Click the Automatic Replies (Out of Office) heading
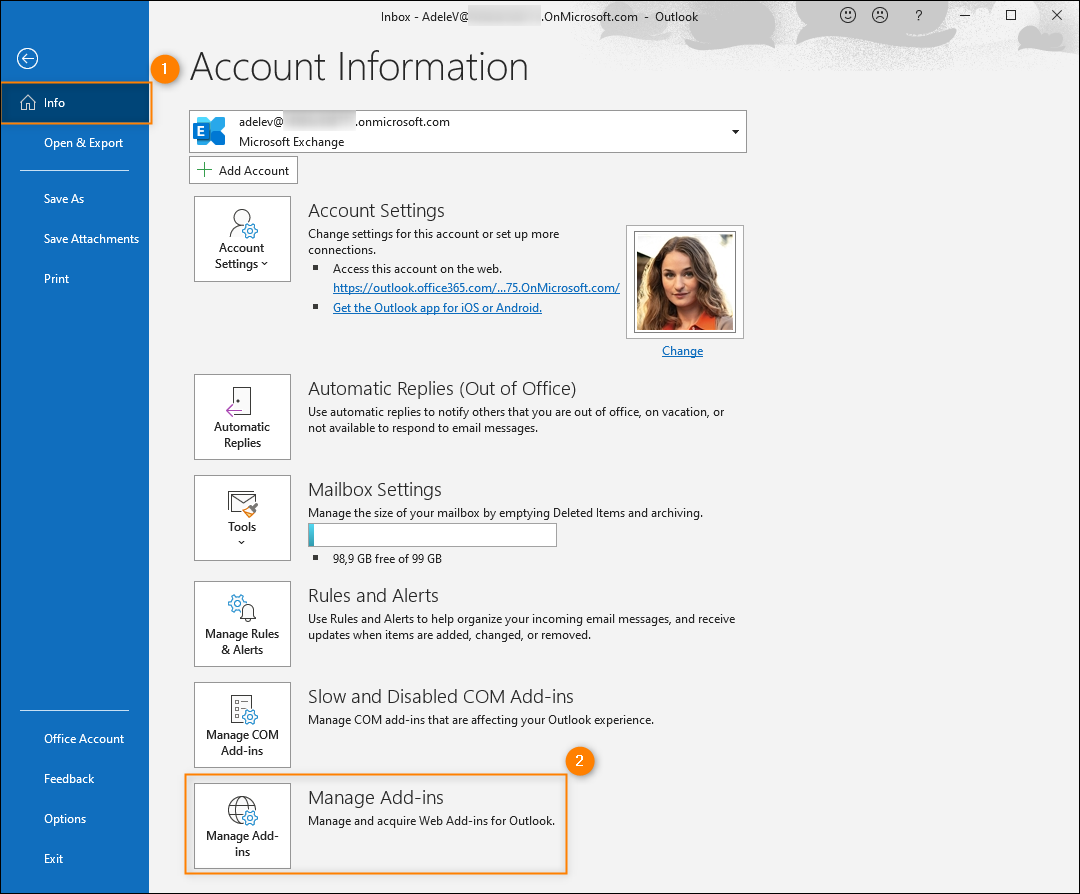Viewport: 1080px width, 894px height. click(442, 388)
